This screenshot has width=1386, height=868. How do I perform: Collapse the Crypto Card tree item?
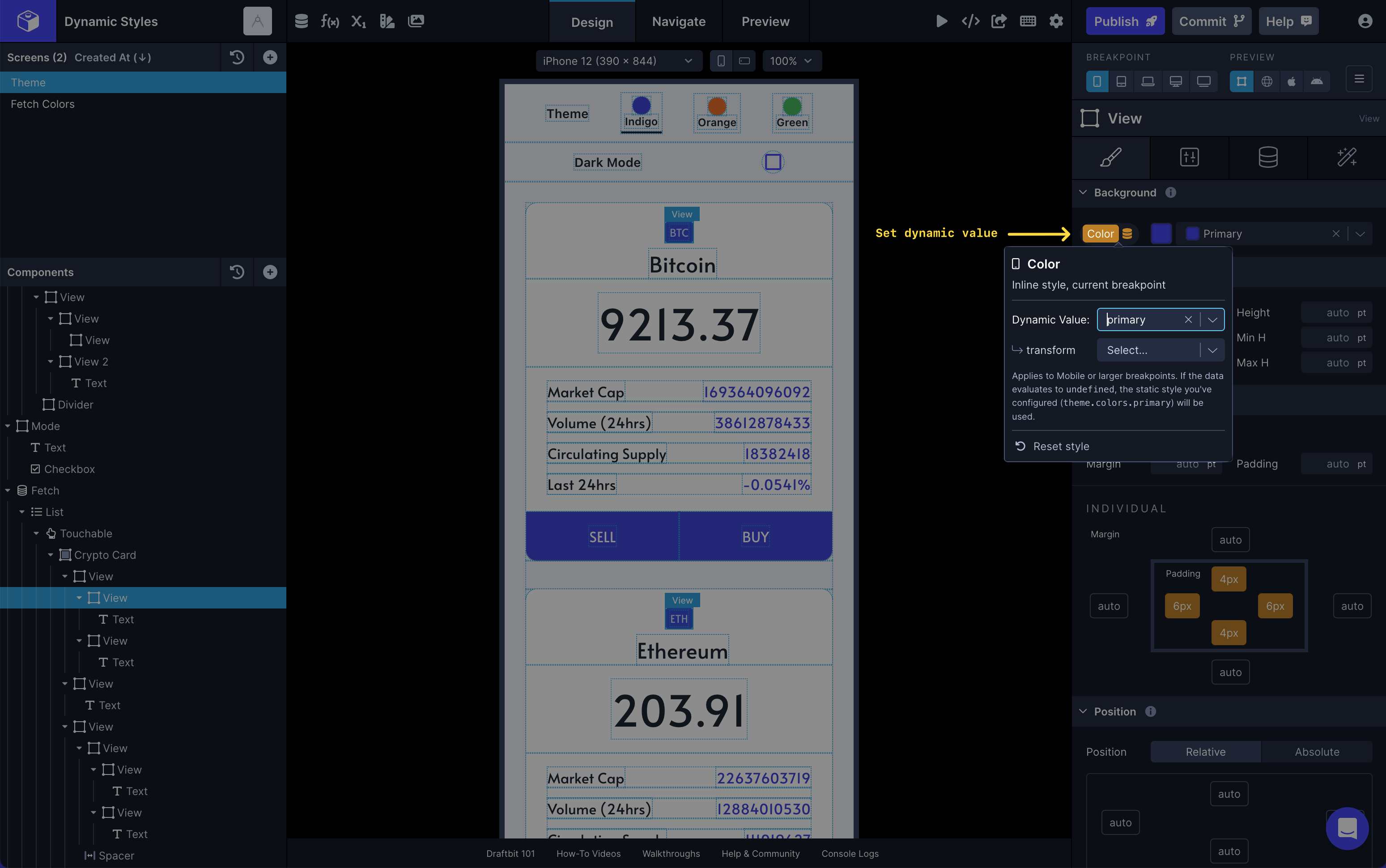click(51, 555)
